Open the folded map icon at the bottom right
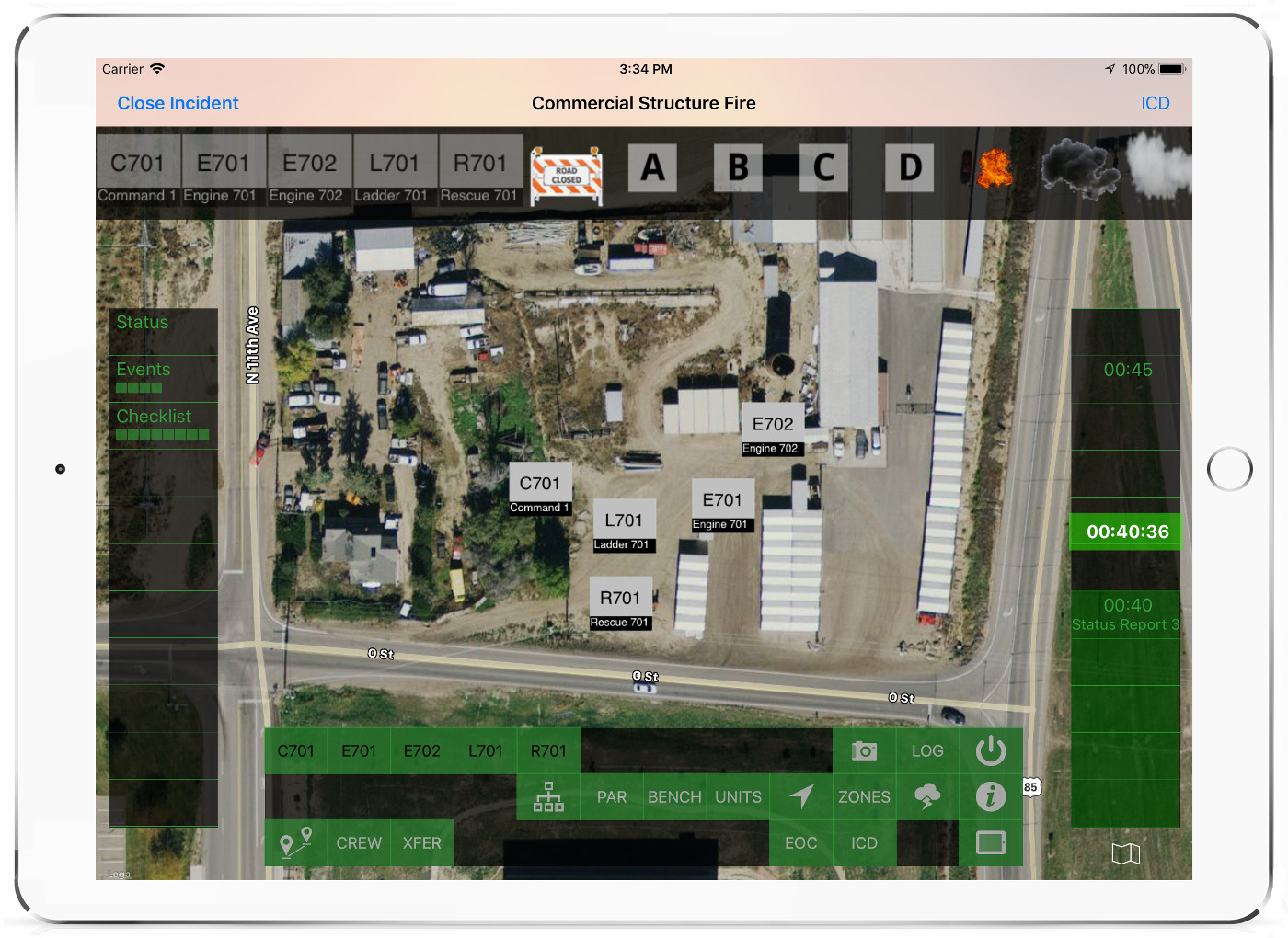 [1125, 853]
